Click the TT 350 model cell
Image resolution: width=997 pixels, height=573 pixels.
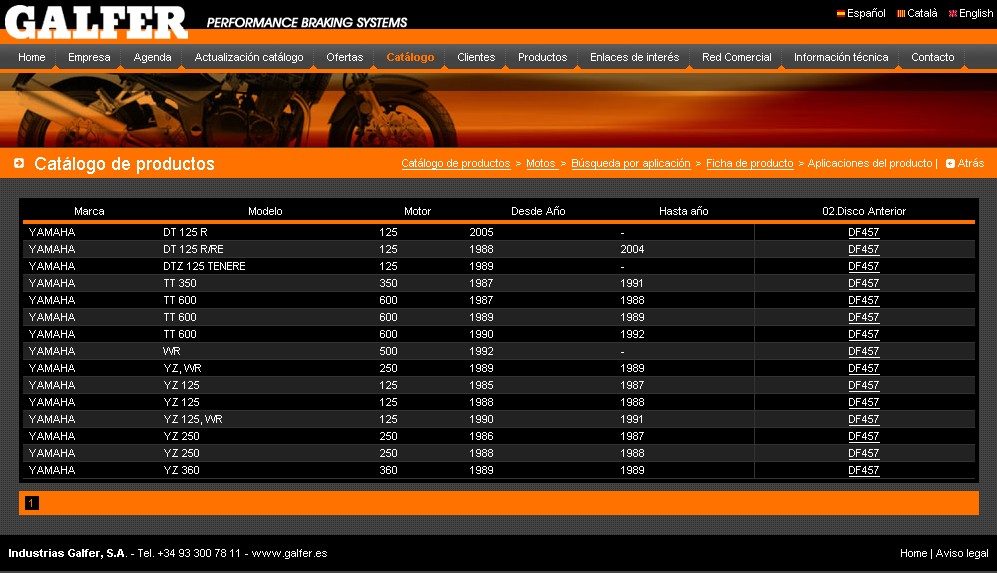coord(180,283)
